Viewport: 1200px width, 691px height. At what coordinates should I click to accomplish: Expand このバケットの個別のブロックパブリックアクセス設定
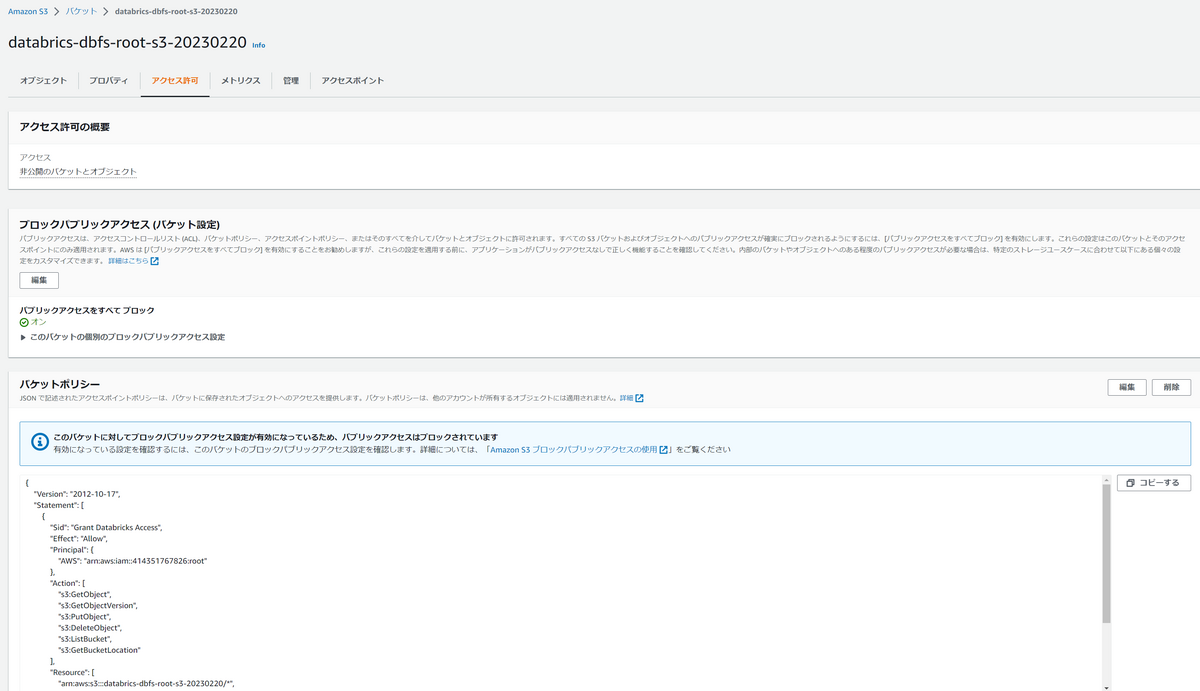pyautogui.click(x=122, y=337)
